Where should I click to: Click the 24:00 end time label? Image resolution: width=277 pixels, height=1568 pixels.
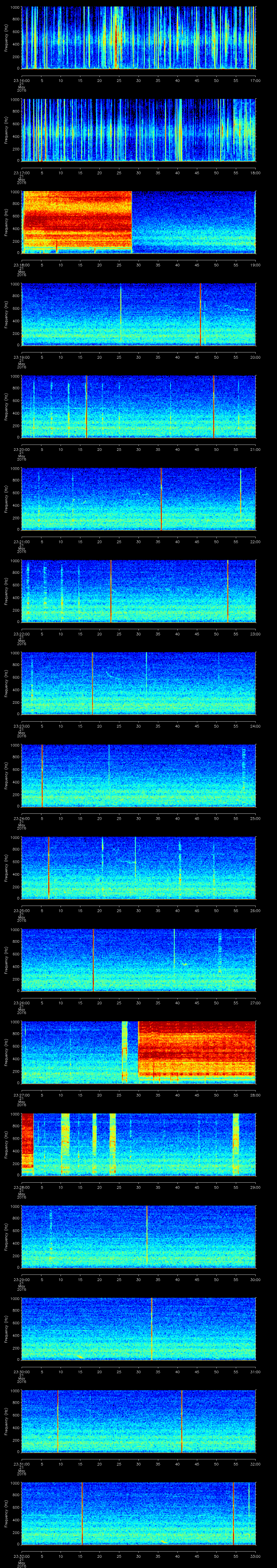coord(255,726)
